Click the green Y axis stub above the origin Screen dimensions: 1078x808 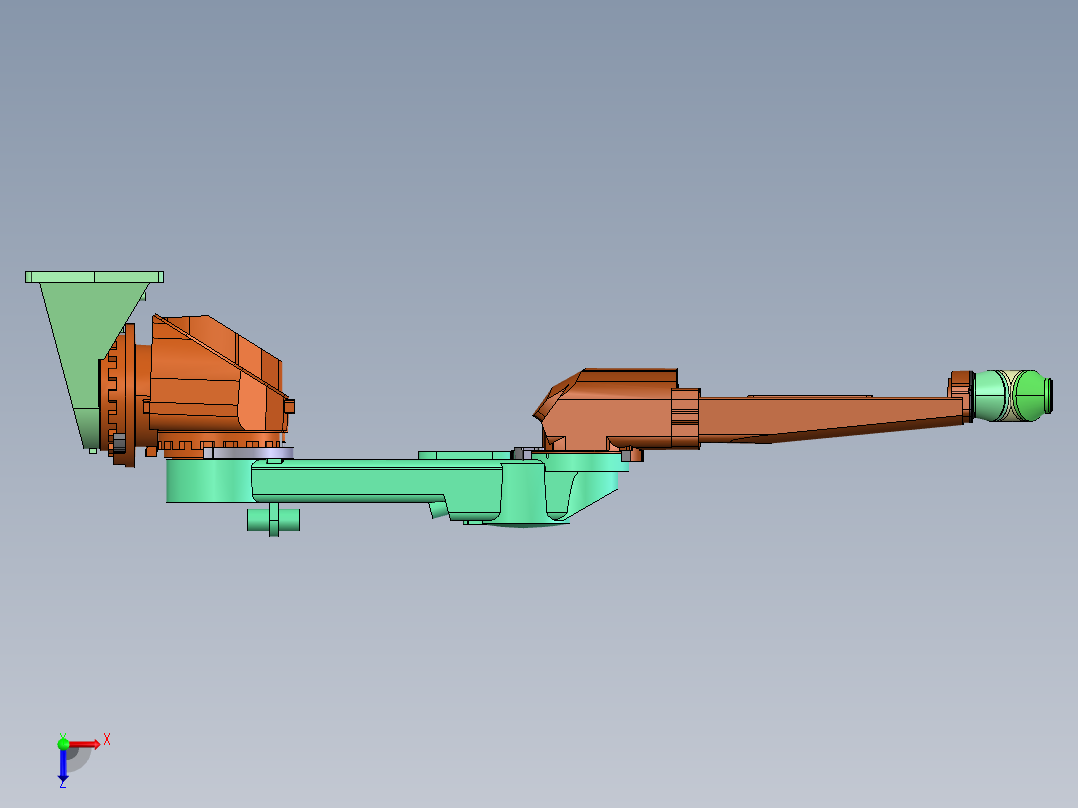[63, 734]
